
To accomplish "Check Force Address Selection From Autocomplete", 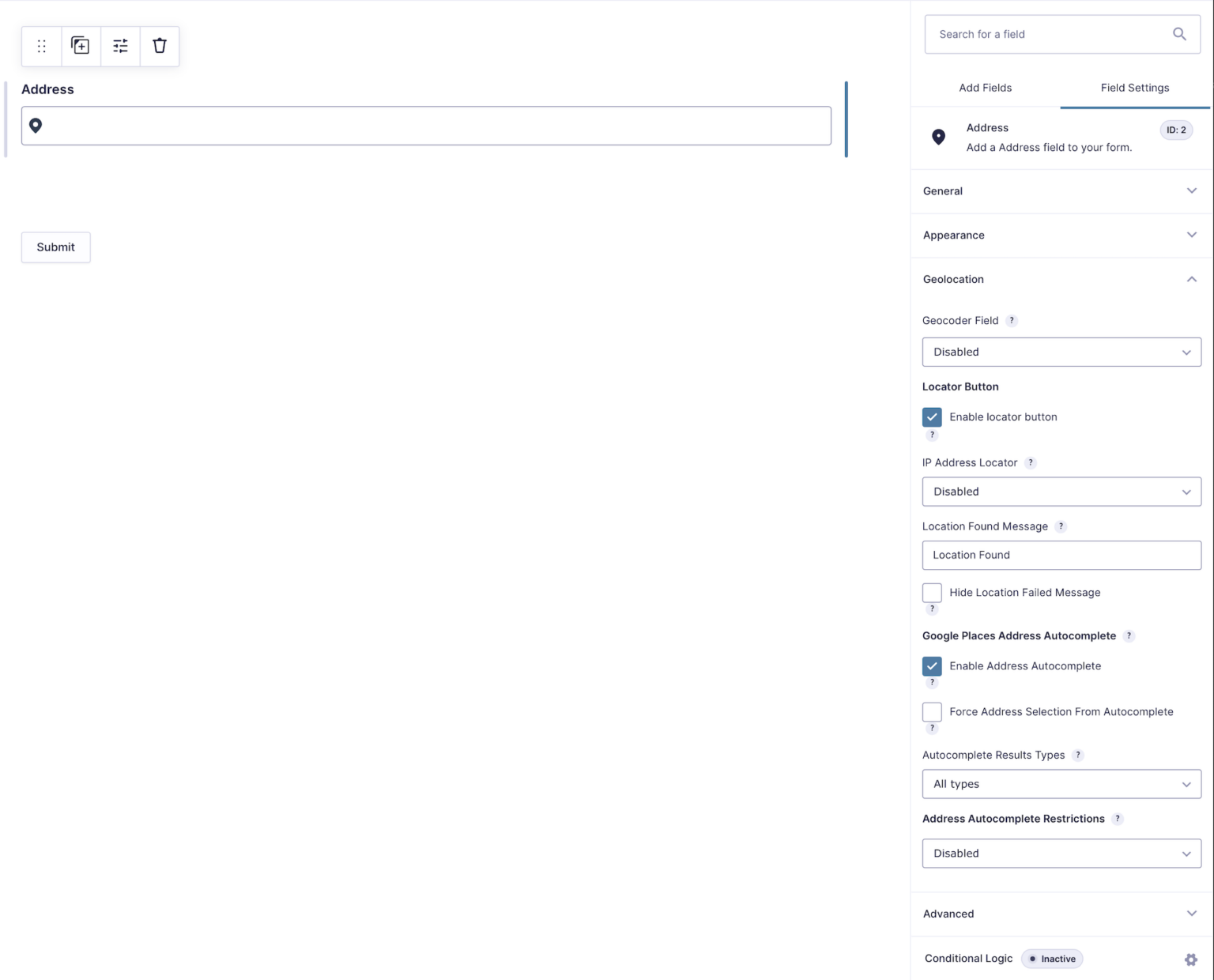I will point(932,712).
